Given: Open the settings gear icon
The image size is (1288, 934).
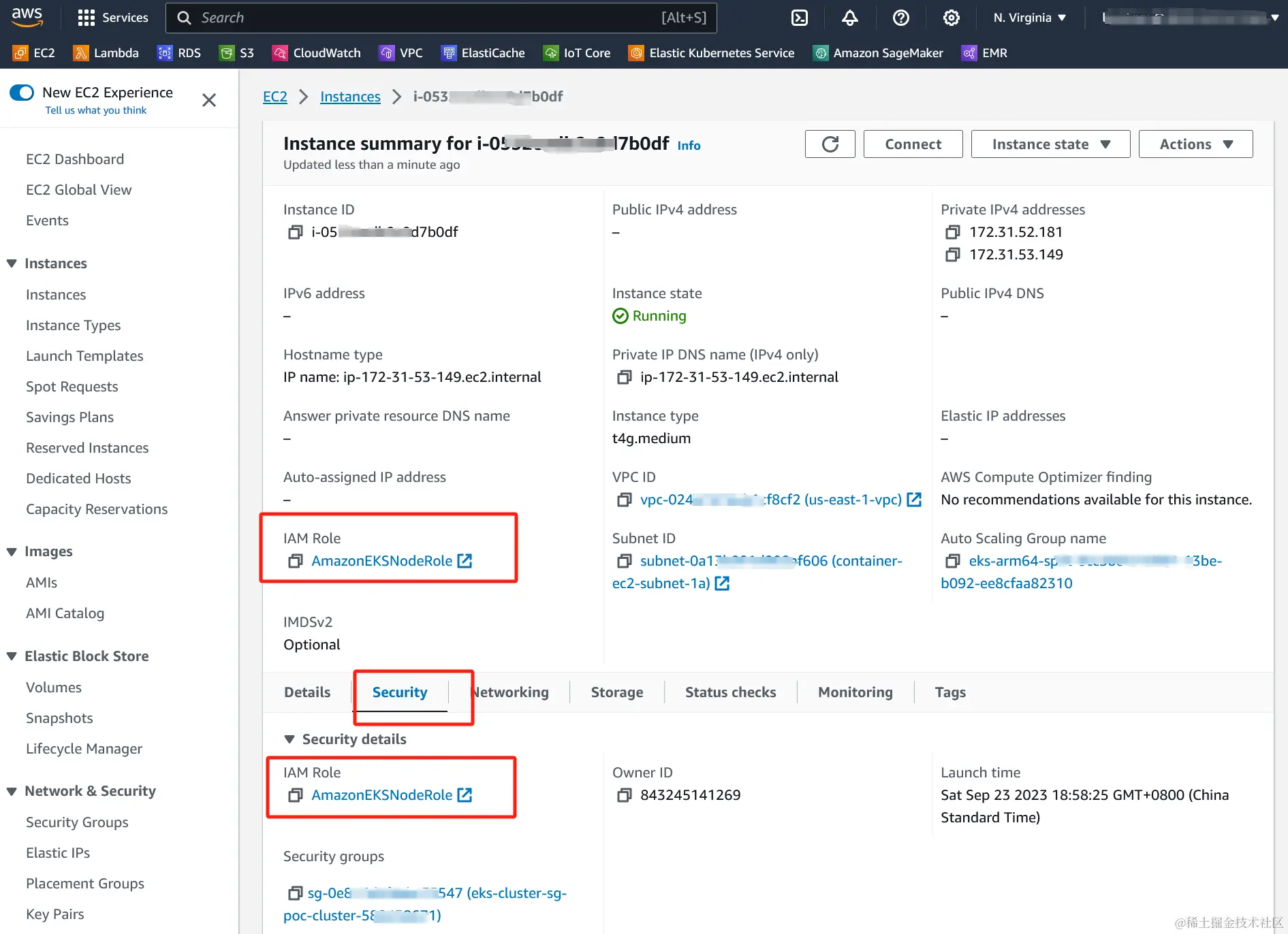Looking at the screenshot, I should click(x=951, y=18).
